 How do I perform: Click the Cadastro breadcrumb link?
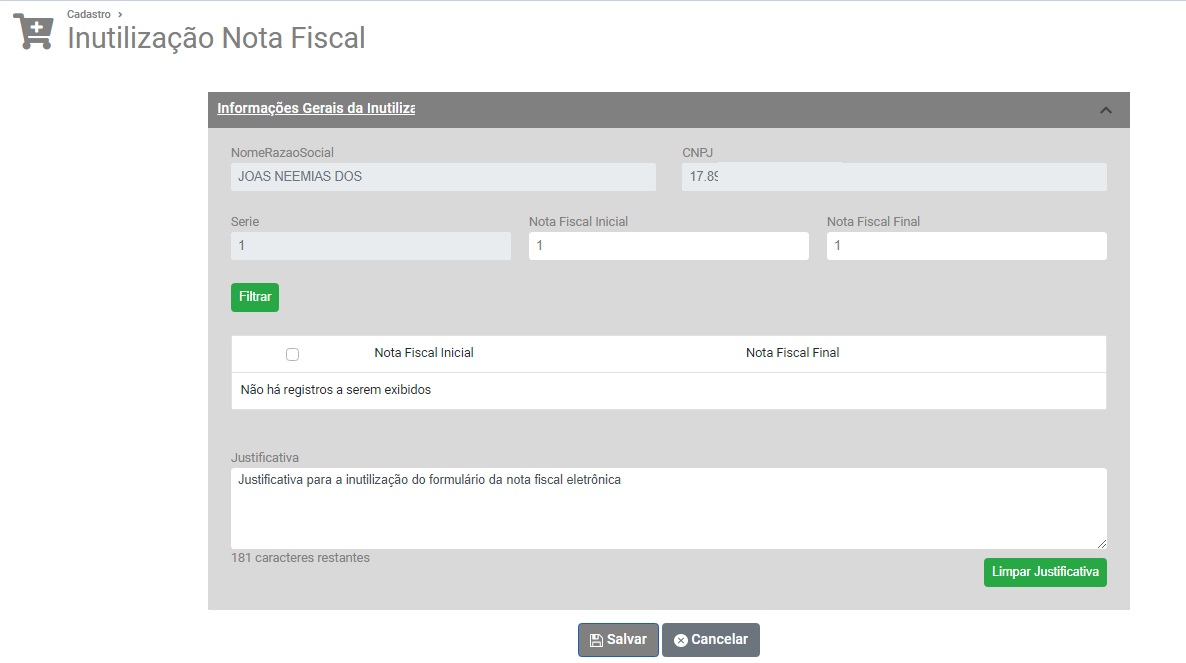[89, 14]
